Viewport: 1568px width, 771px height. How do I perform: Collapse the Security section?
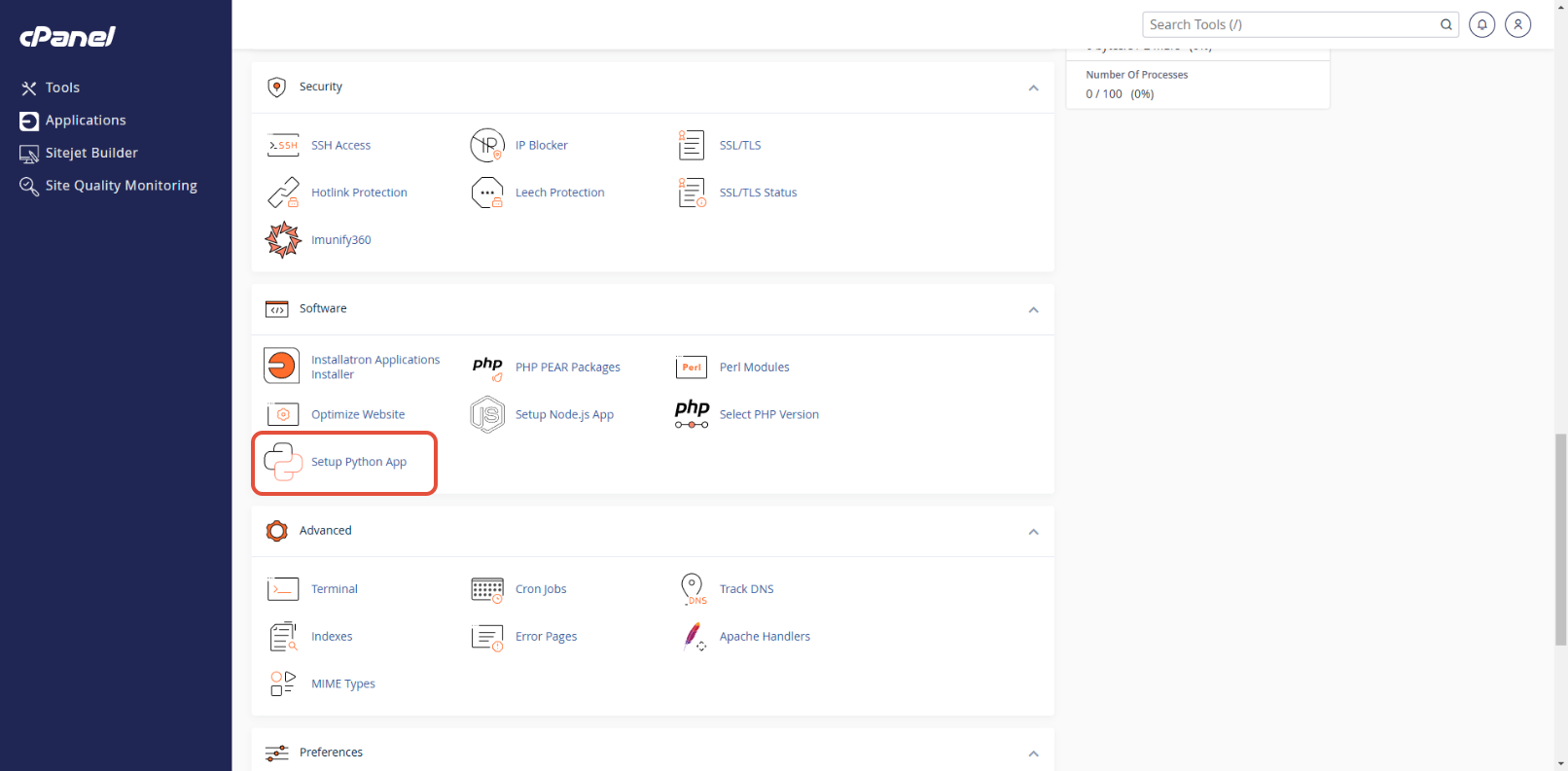tap(1033, 88)
